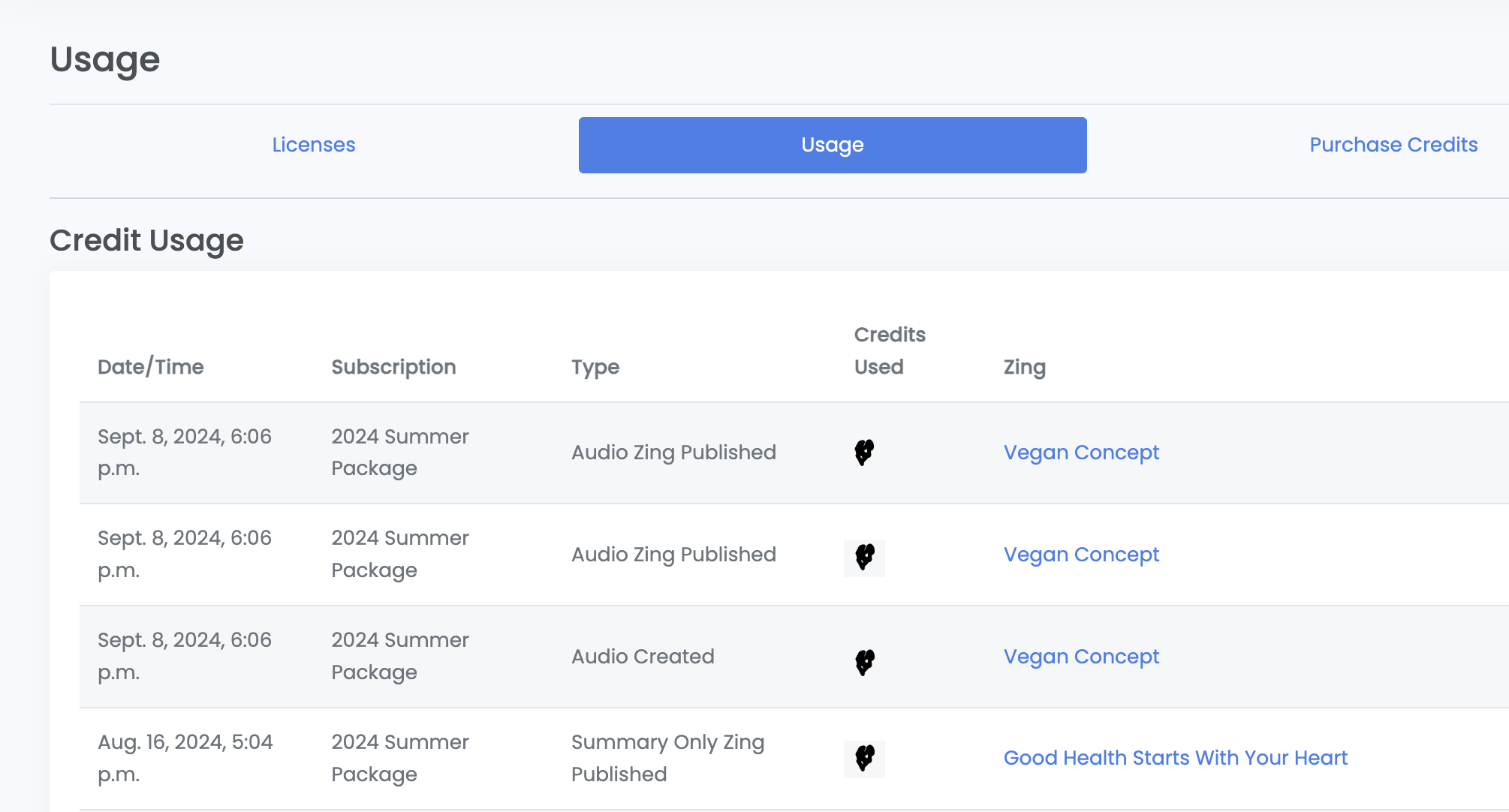1509x812 pixels.
Task: Click subscription cell in Audio Created row
Action: click(x=400, y=657)
